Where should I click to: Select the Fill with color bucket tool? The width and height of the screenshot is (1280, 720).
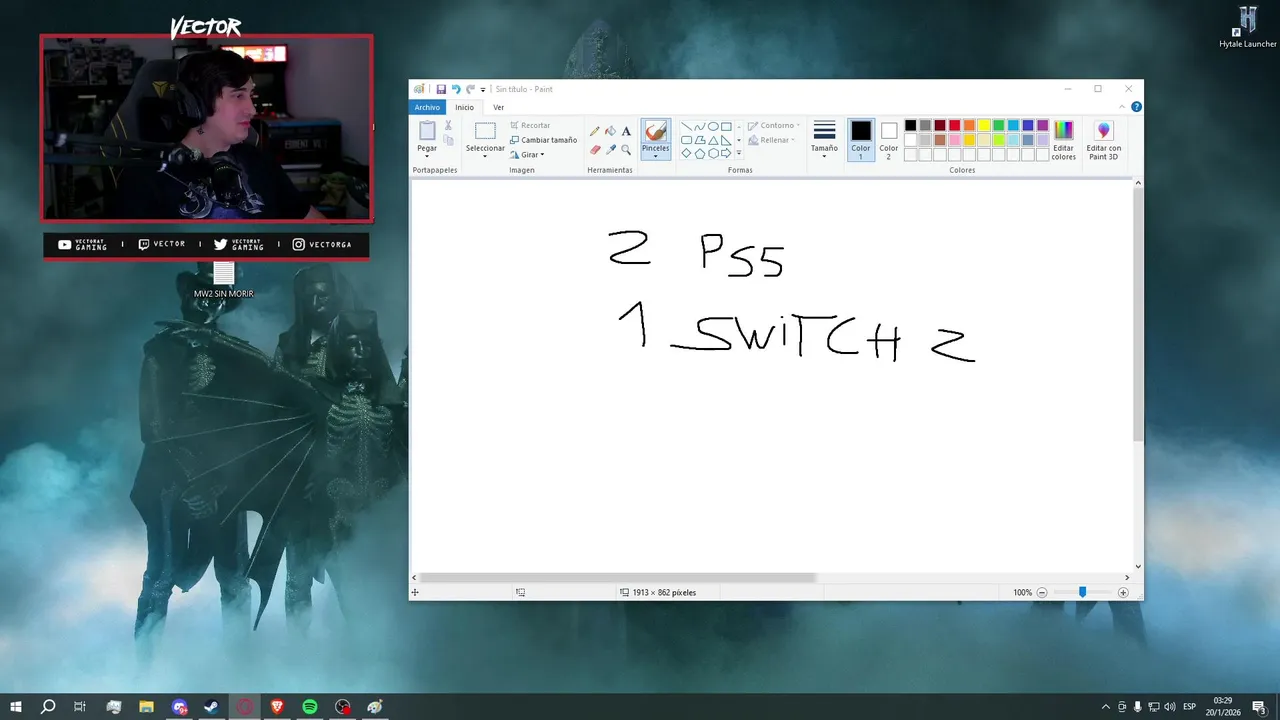coord(610,131)
